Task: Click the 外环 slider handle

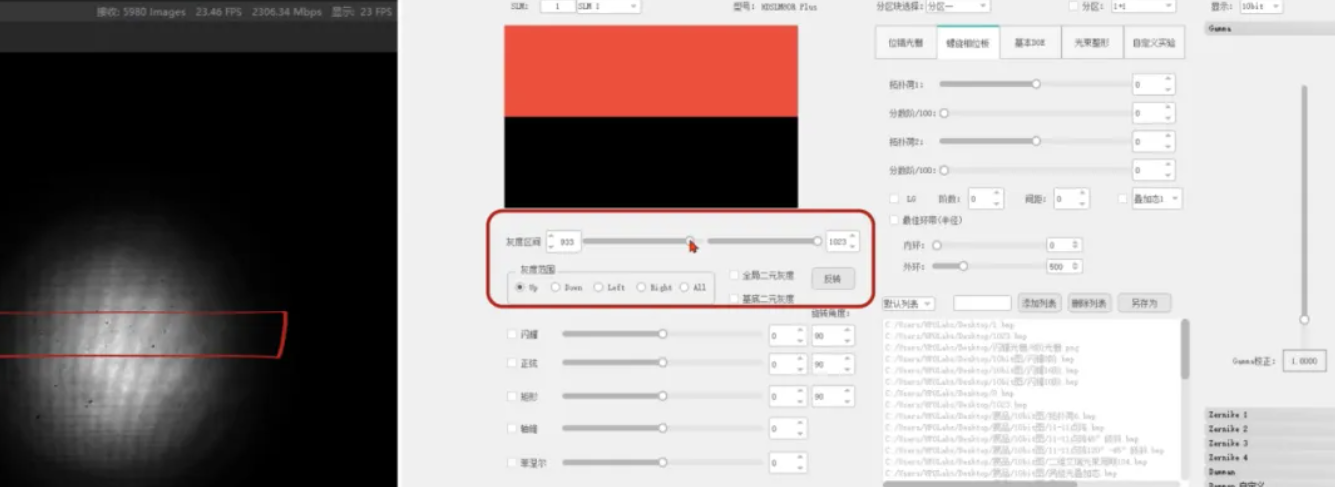Action: (x=963, y=267)
